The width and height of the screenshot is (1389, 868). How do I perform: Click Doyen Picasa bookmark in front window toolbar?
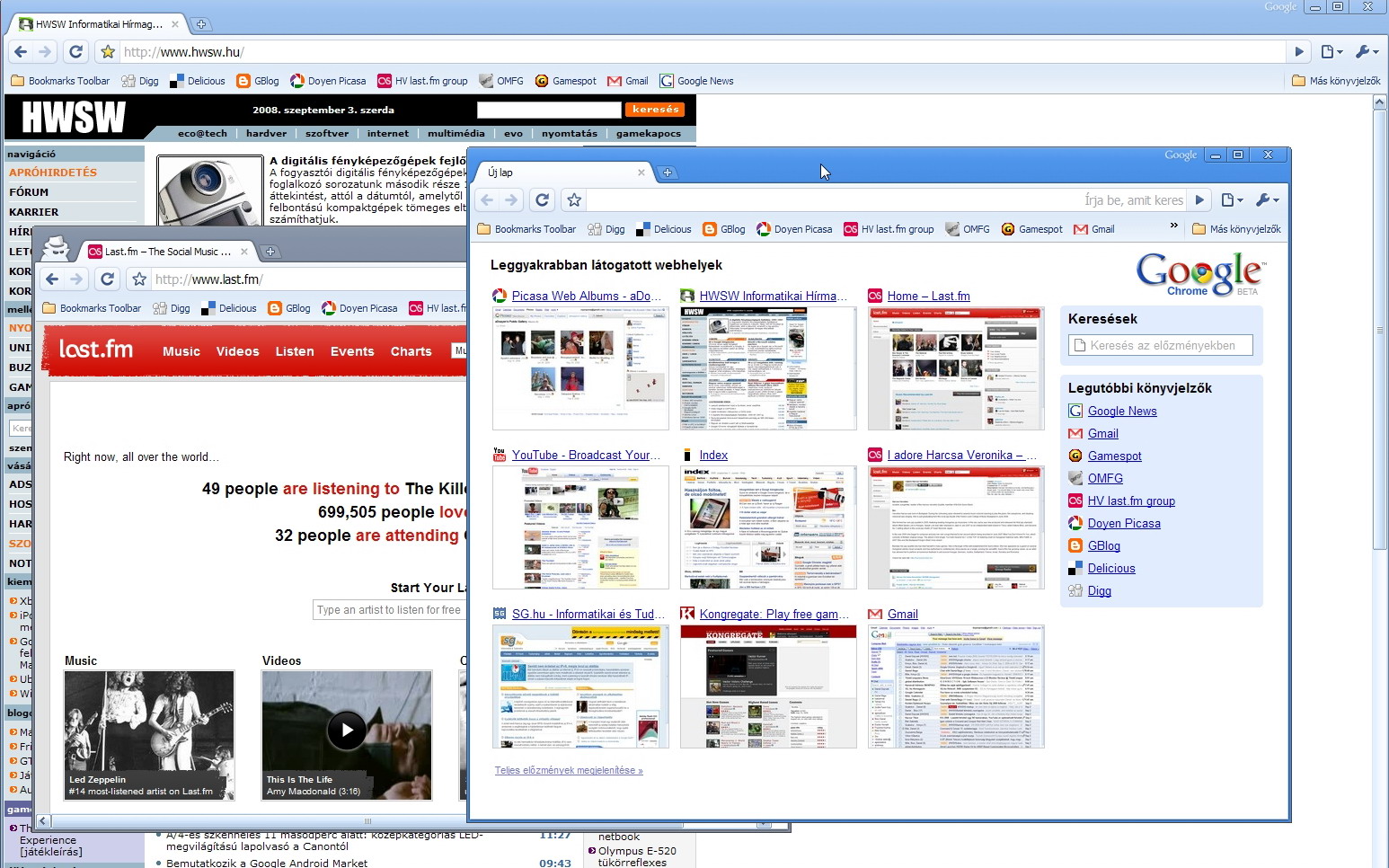click(794, 229)
